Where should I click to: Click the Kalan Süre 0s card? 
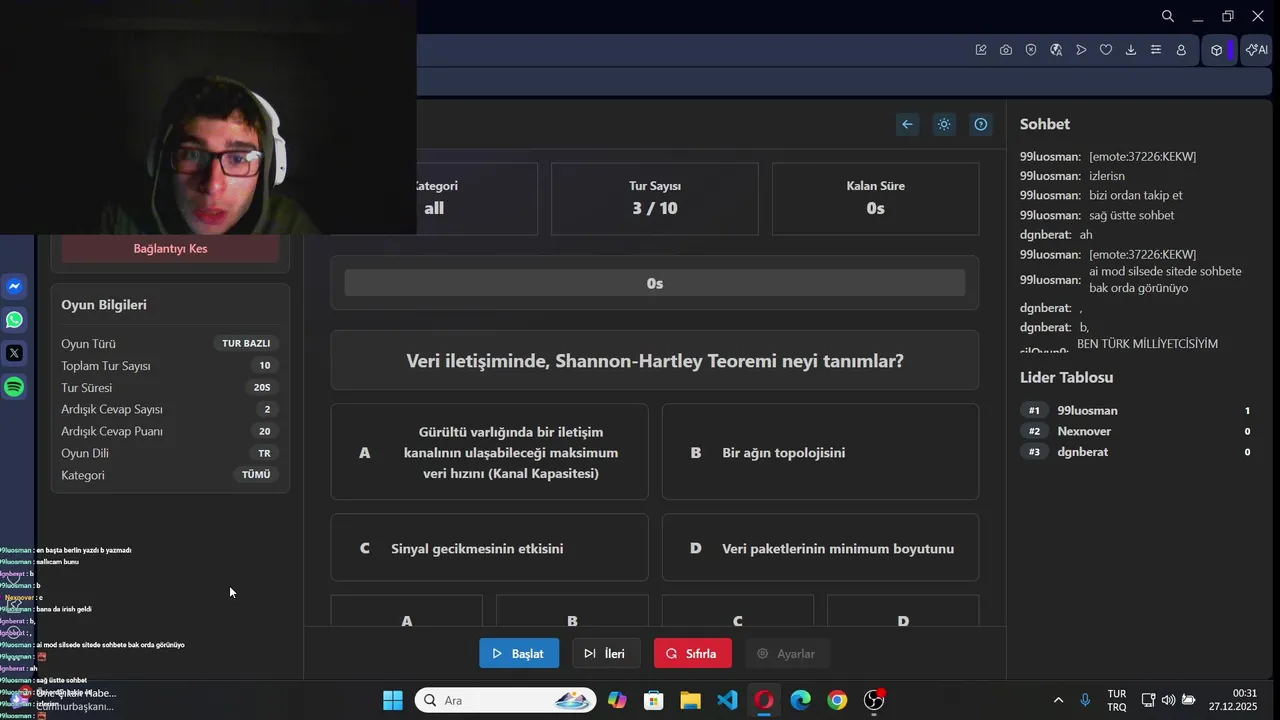coord(875,199)
